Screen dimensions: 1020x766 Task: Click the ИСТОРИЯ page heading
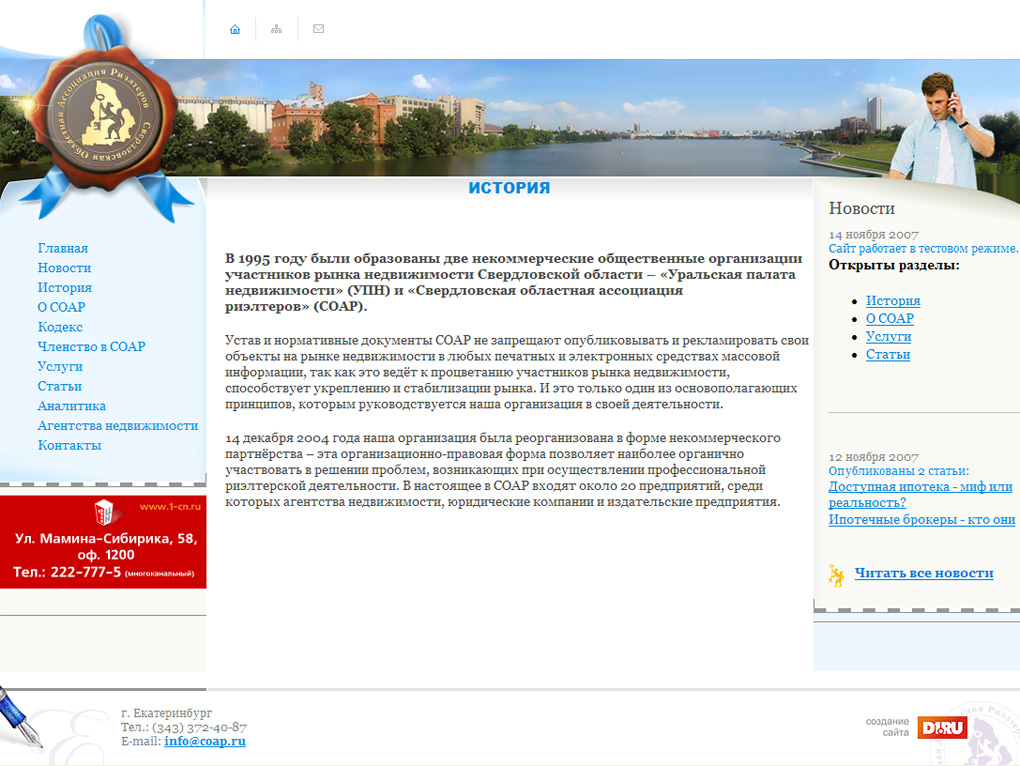click(509, 188)
